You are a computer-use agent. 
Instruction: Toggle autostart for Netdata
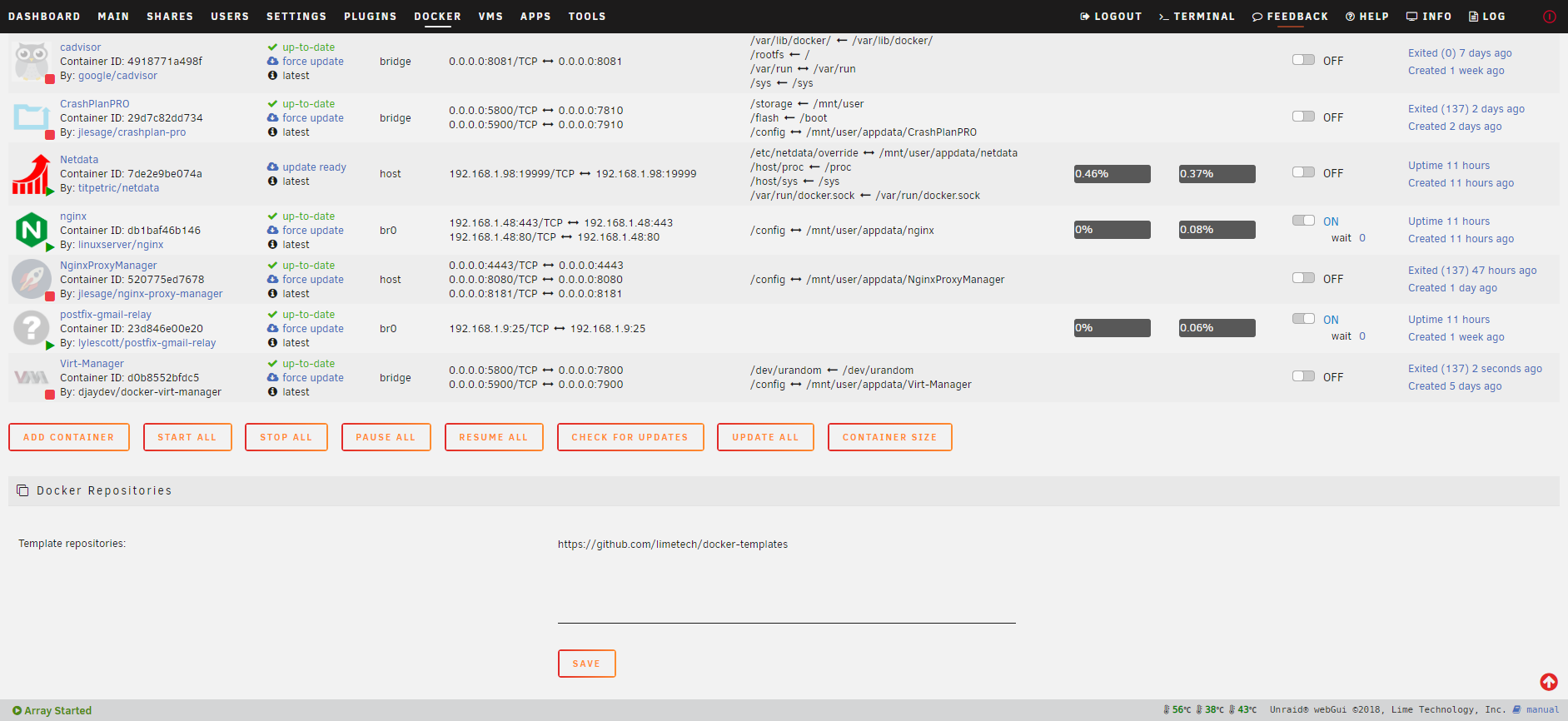[x=1303, y=172]
